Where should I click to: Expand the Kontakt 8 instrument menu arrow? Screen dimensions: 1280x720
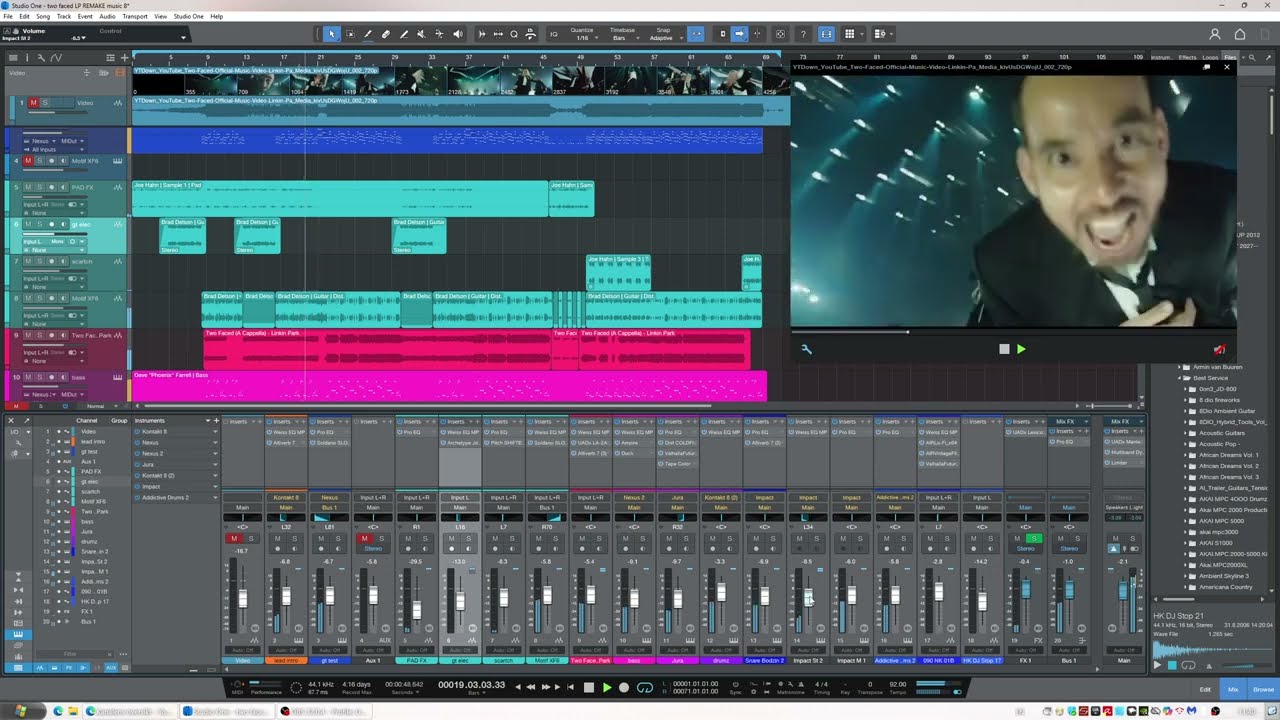tap(215, 432)
